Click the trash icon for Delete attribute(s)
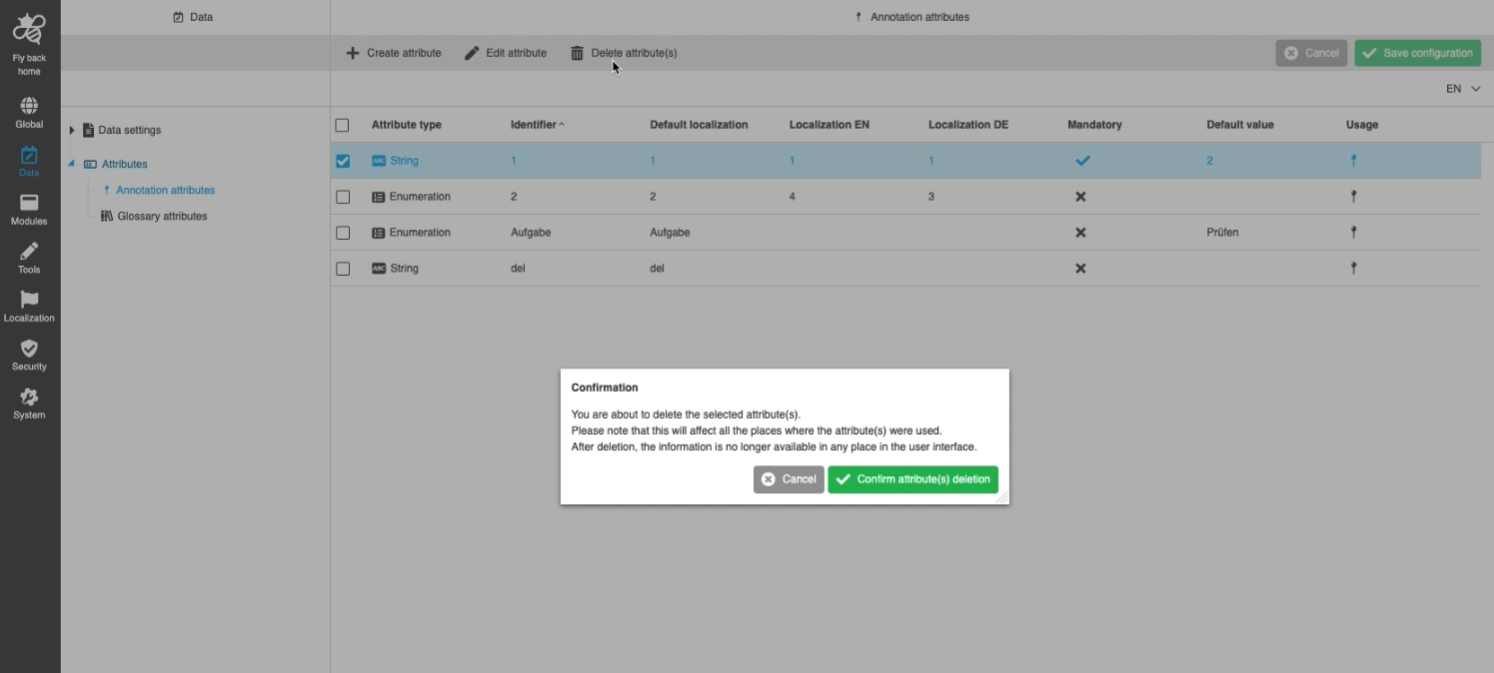Viewport: 1494px width, 673px height. (x=577, y=53)
